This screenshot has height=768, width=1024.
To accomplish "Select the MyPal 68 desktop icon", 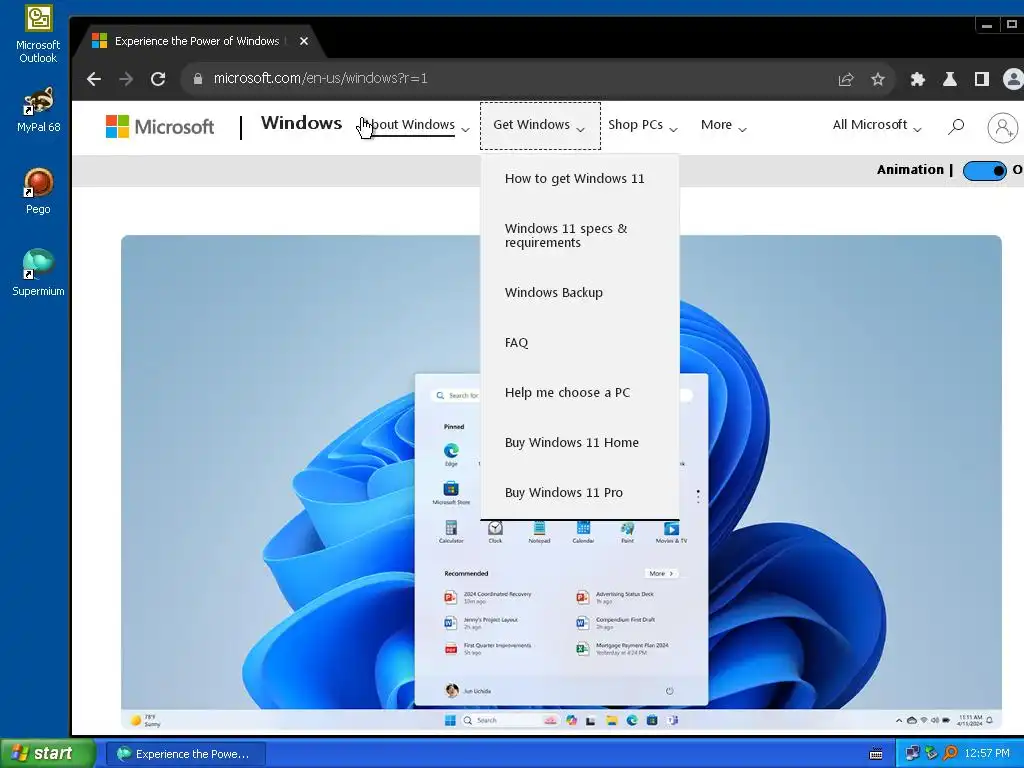I will pyautogui.click(x=38, y=110).
